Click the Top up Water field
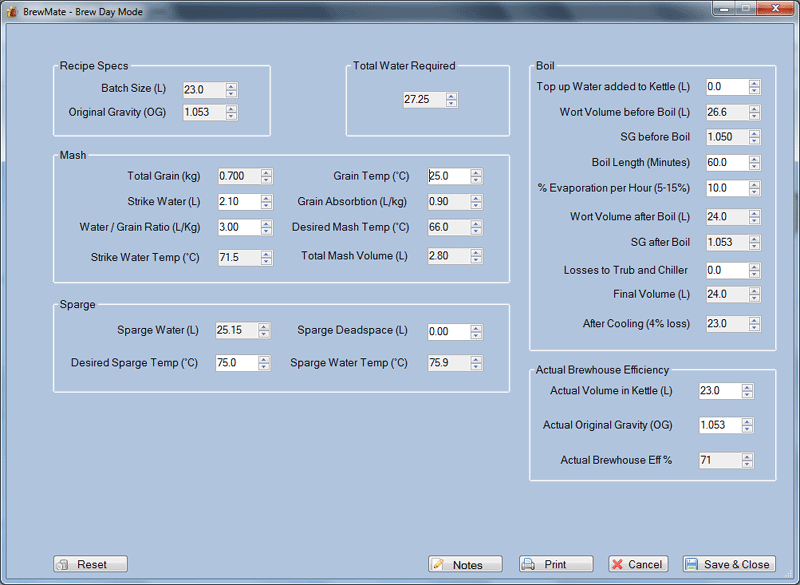Viewport: 800px width, 585px height. point(726,87)
